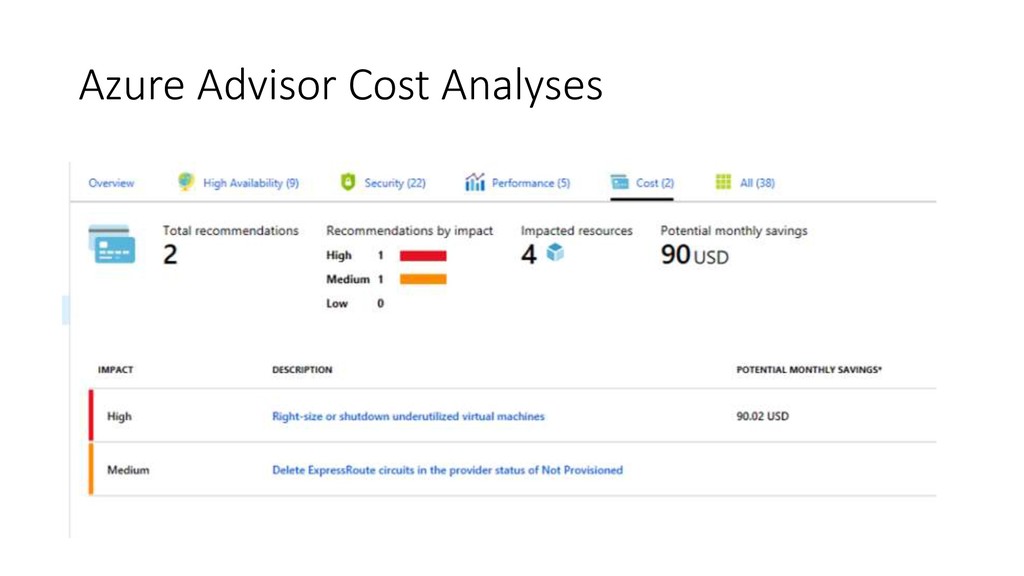Click the 90 USD potential monthly savings
This screenshot has height=576, width=1024.
tap(695, 255)
